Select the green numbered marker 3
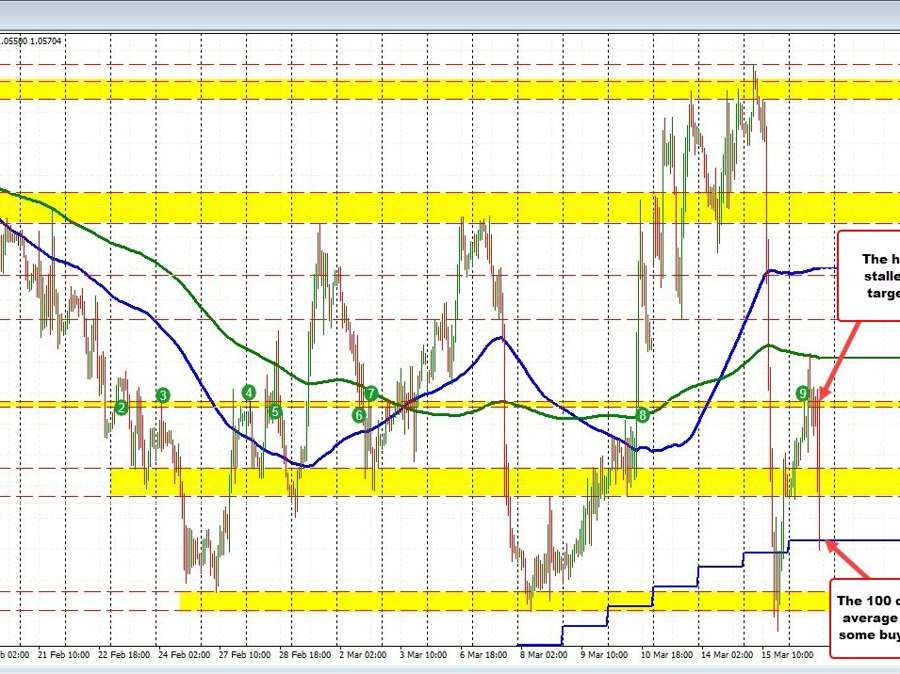This screenshot has height=674, width=900. point(163,396)
